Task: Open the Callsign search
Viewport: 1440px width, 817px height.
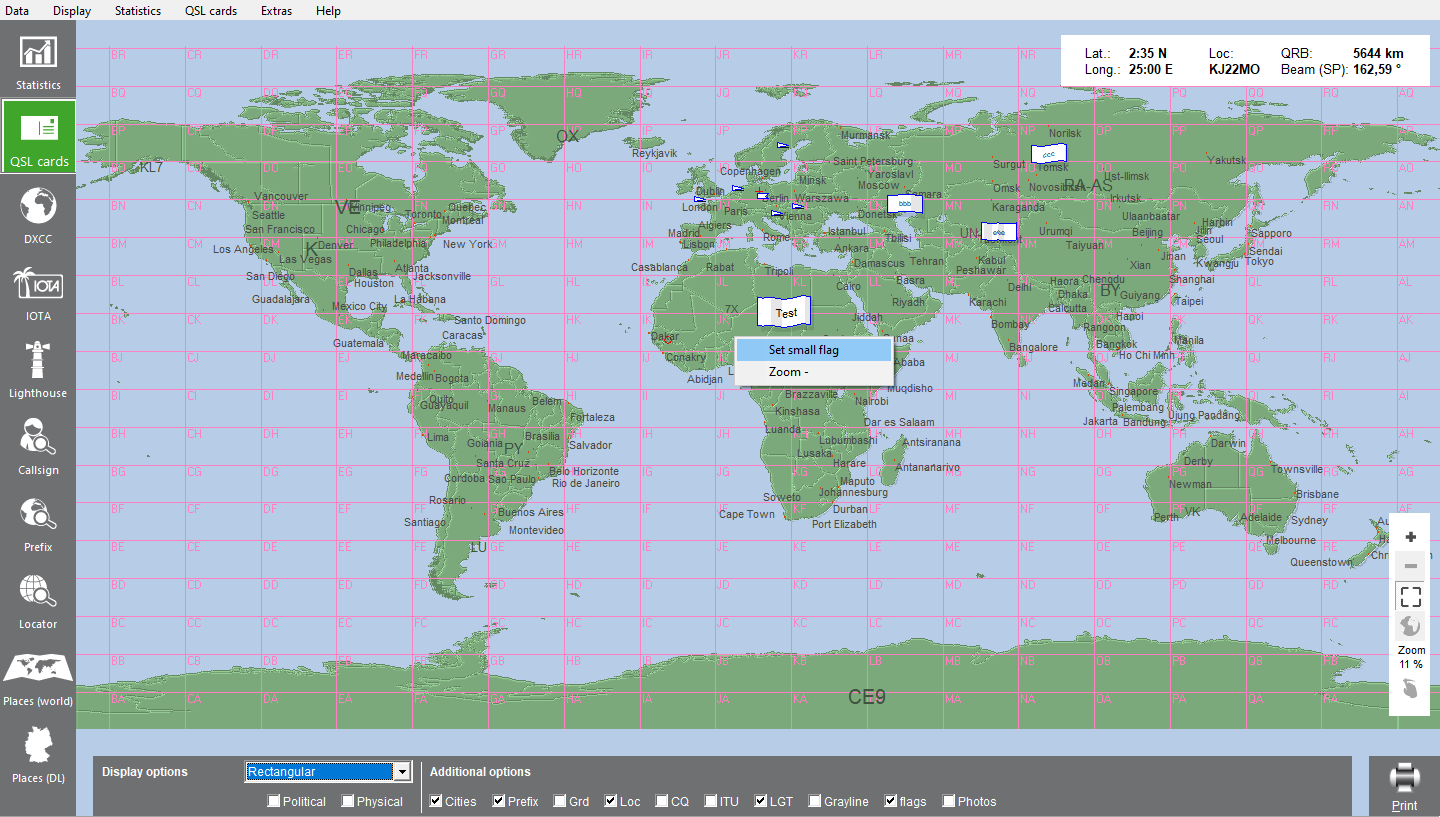Action: [x=38, y=446]
